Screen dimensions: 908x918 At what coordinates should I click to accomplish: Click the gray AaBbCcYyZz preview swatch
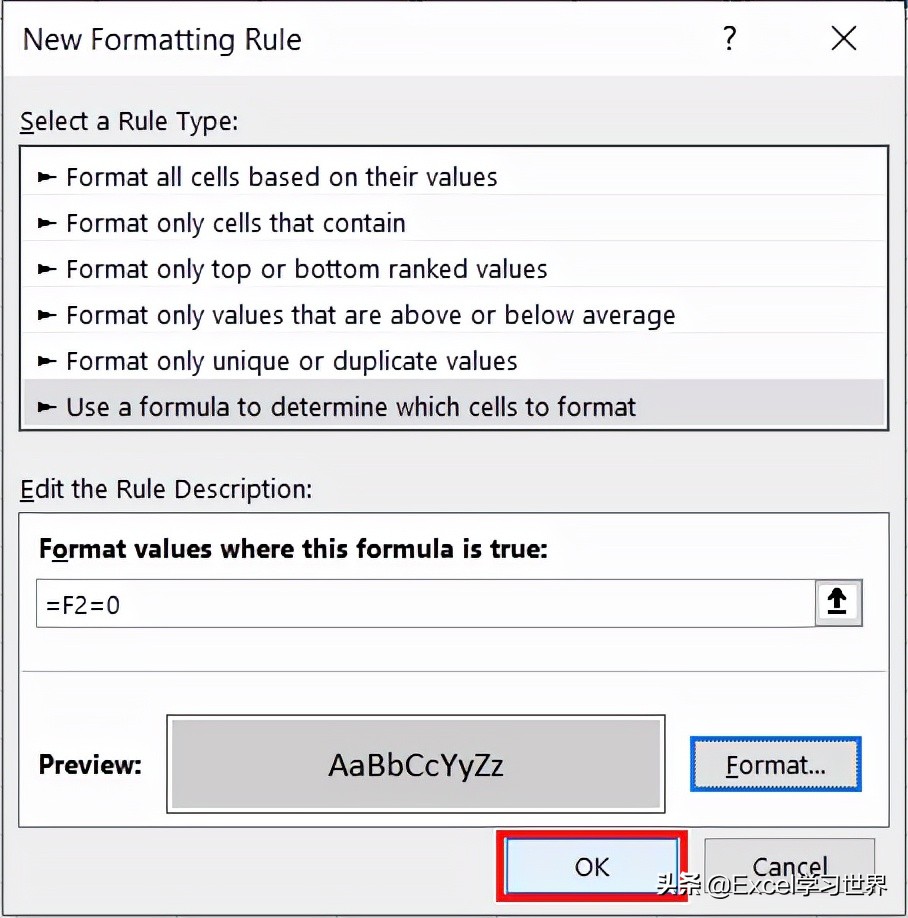click(x=416, y=764)
